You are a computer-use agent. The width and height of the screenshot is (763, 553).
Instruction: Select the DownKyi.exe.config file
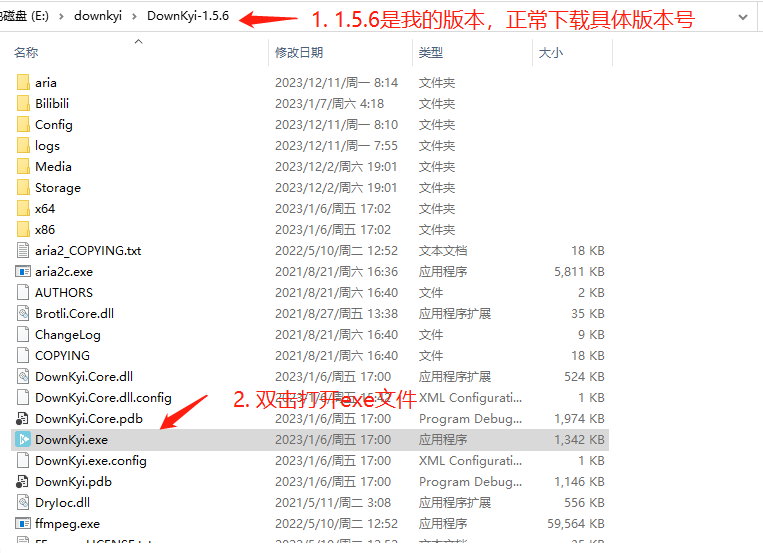tap(90, 461)
